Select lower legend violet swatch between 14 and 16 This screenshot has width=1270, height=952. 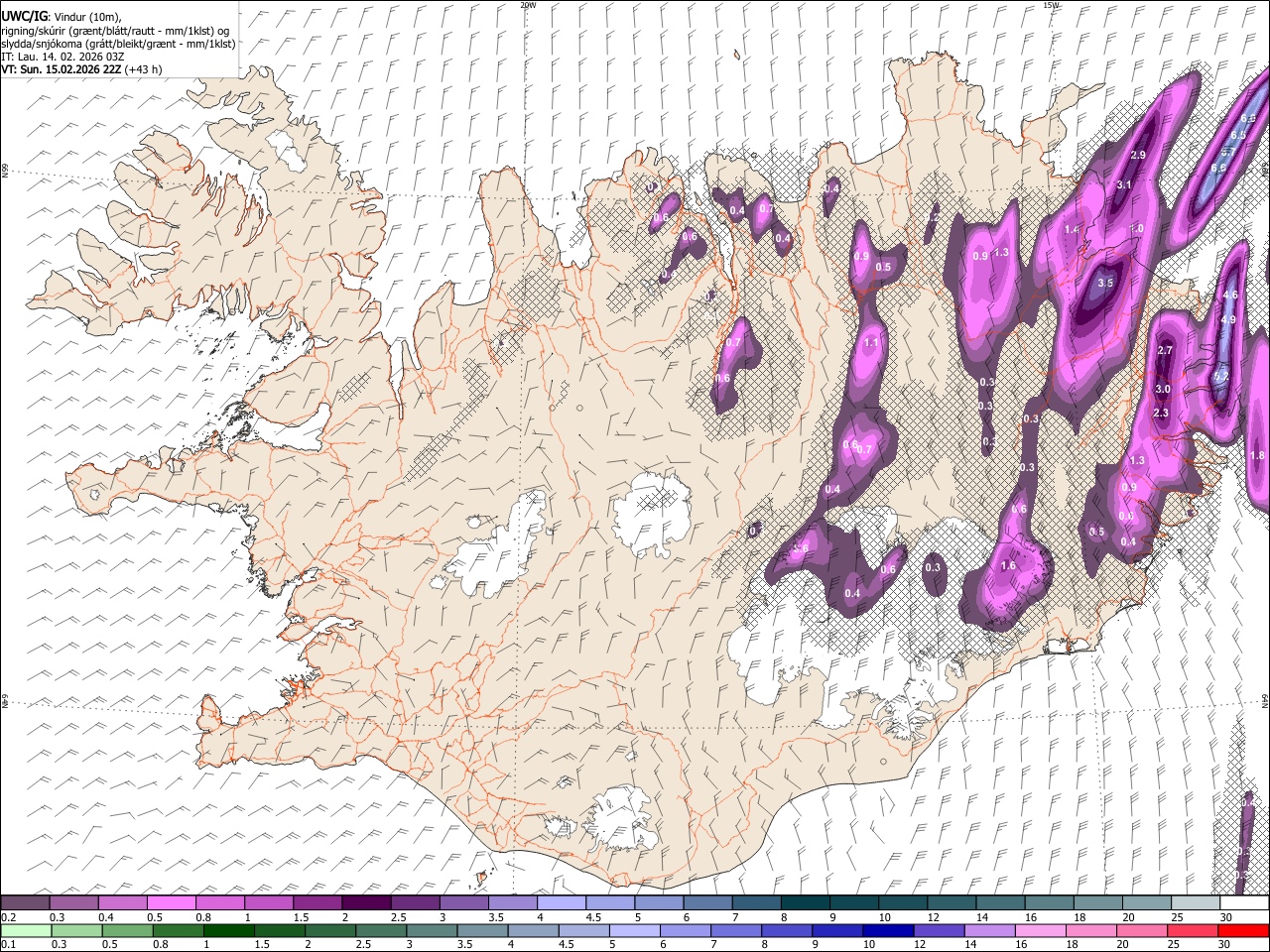990,930
